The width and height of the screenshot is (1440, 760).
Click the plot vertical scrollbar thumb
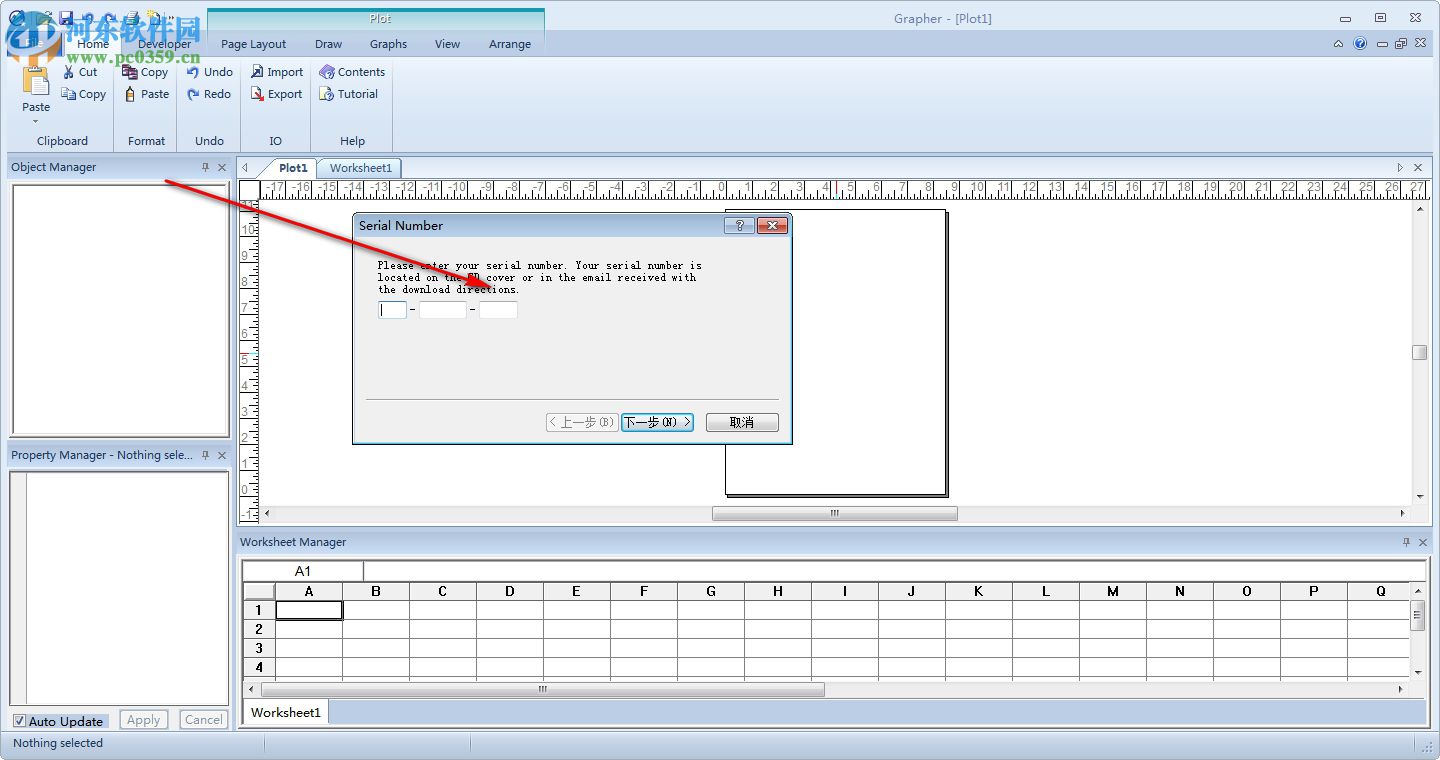[x=1419, y=353]
